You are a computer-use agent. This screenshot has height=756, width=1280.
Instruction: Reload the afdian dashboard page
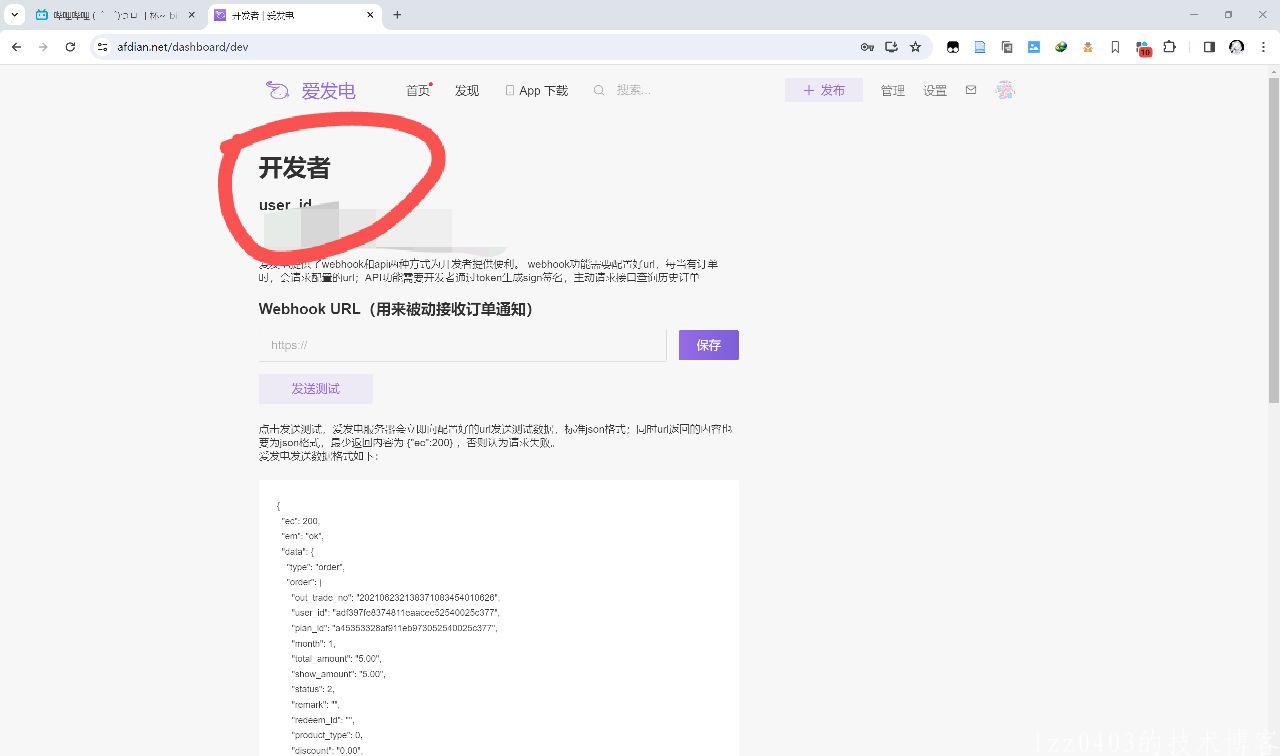coord(70,47)
